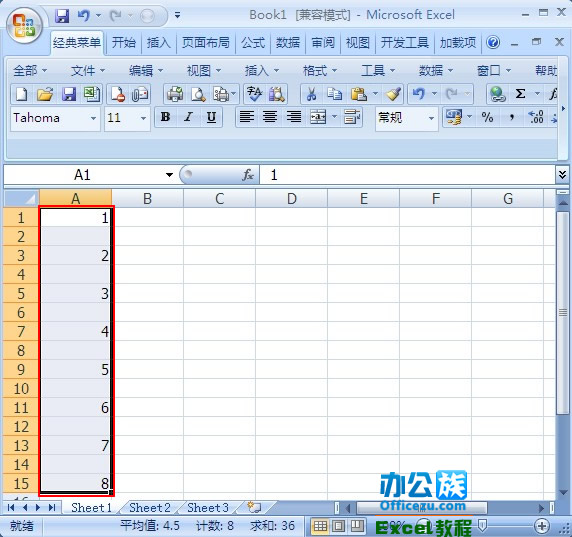Toggle align text right
572x537 pixels.
293,117
